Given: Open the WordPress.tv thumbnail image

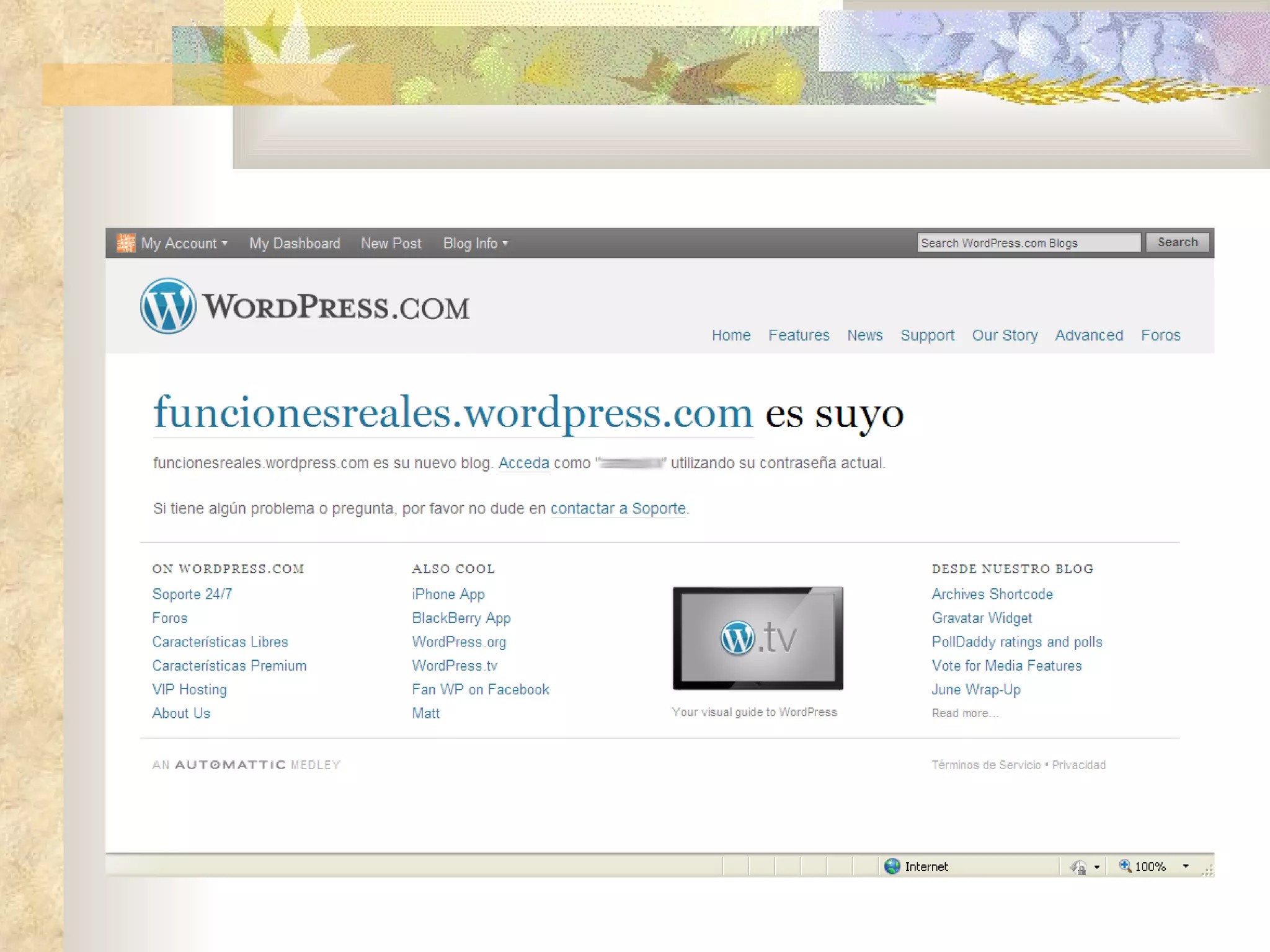Looking at the screenshot, I should tap(757, 638).
